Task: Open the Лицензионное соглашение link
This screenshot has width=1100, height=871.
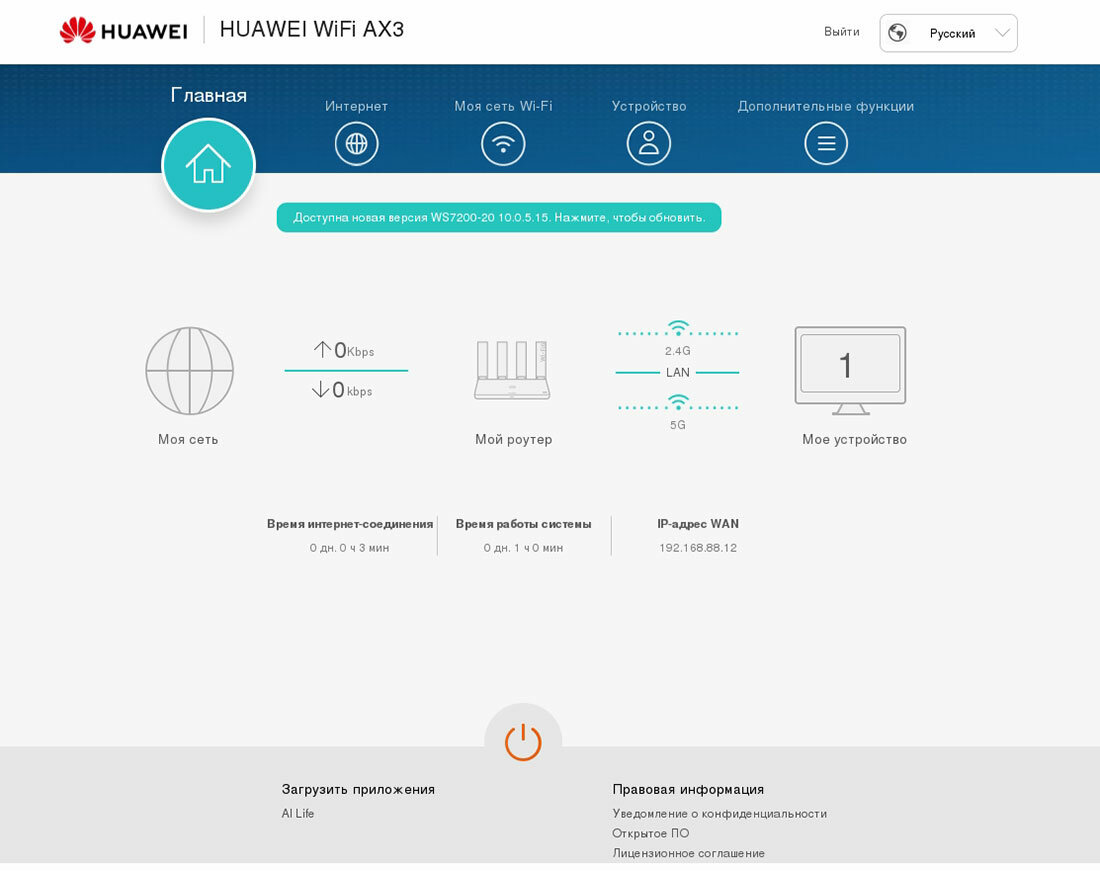Action: pos(688,853)
